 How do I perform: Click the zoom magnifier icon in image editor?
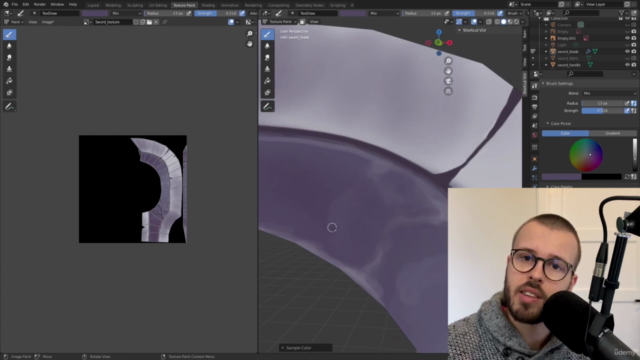tap(250, 34)
